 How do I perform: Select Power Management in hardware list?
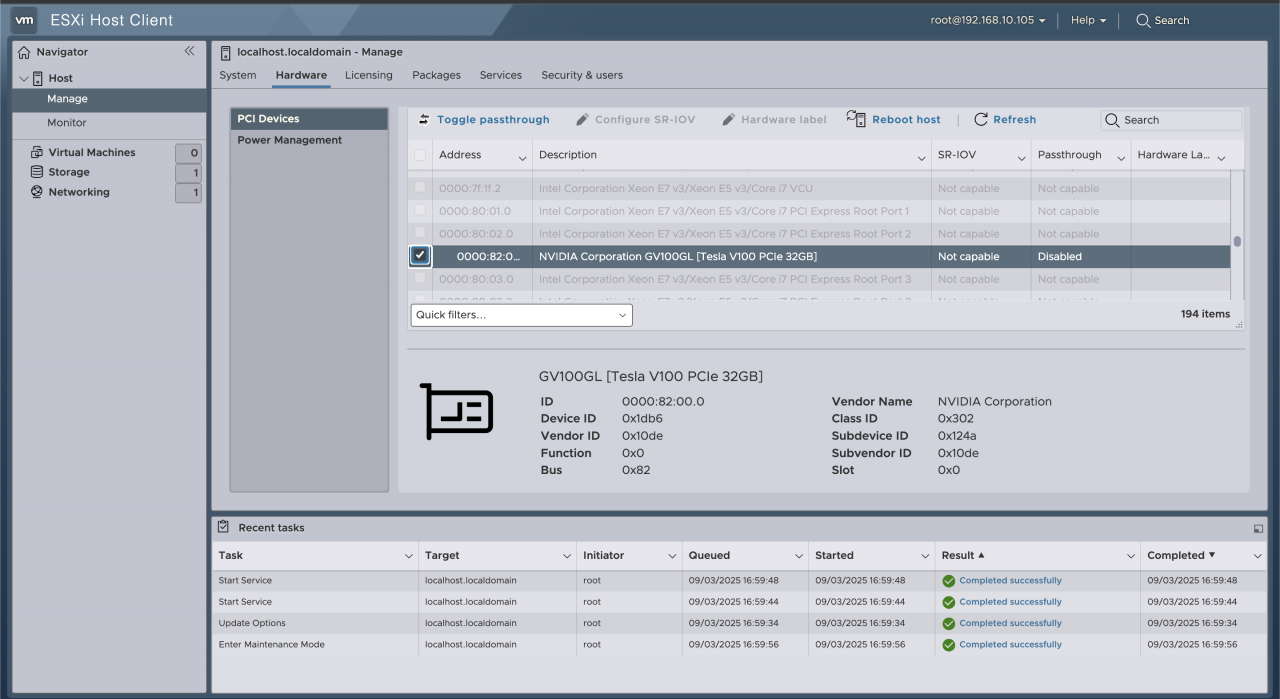click(309, 140)
